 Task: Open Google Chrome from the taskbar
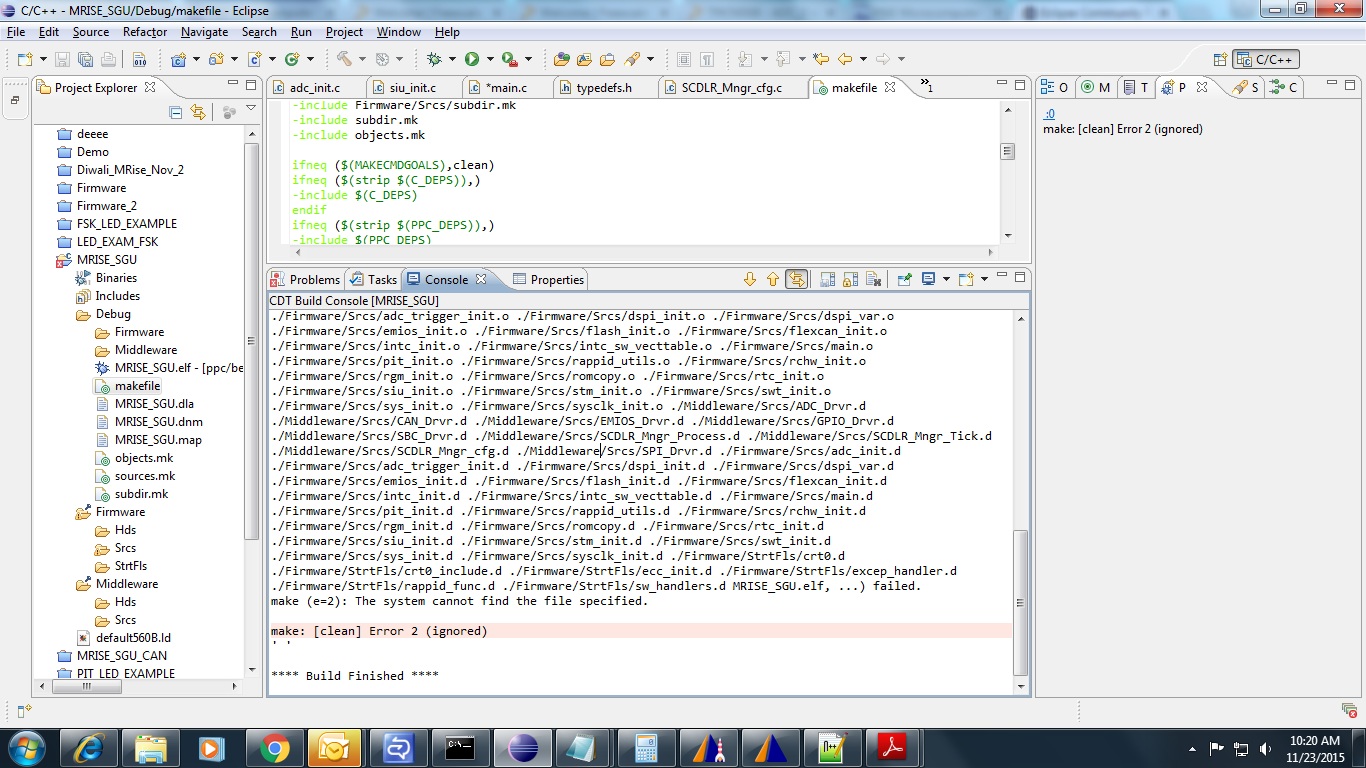[273, 748]
